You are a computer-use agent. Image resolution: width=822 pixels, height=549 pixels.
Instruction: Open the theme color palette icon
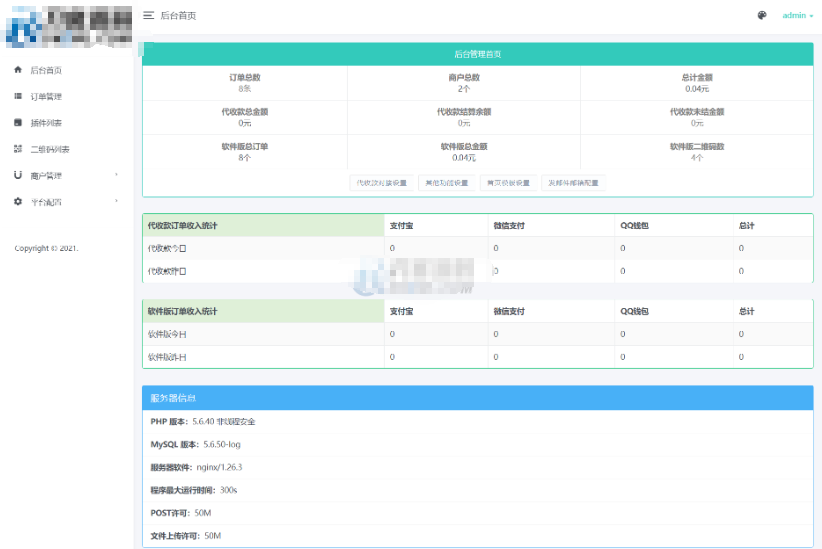click(x=762, y=16)
